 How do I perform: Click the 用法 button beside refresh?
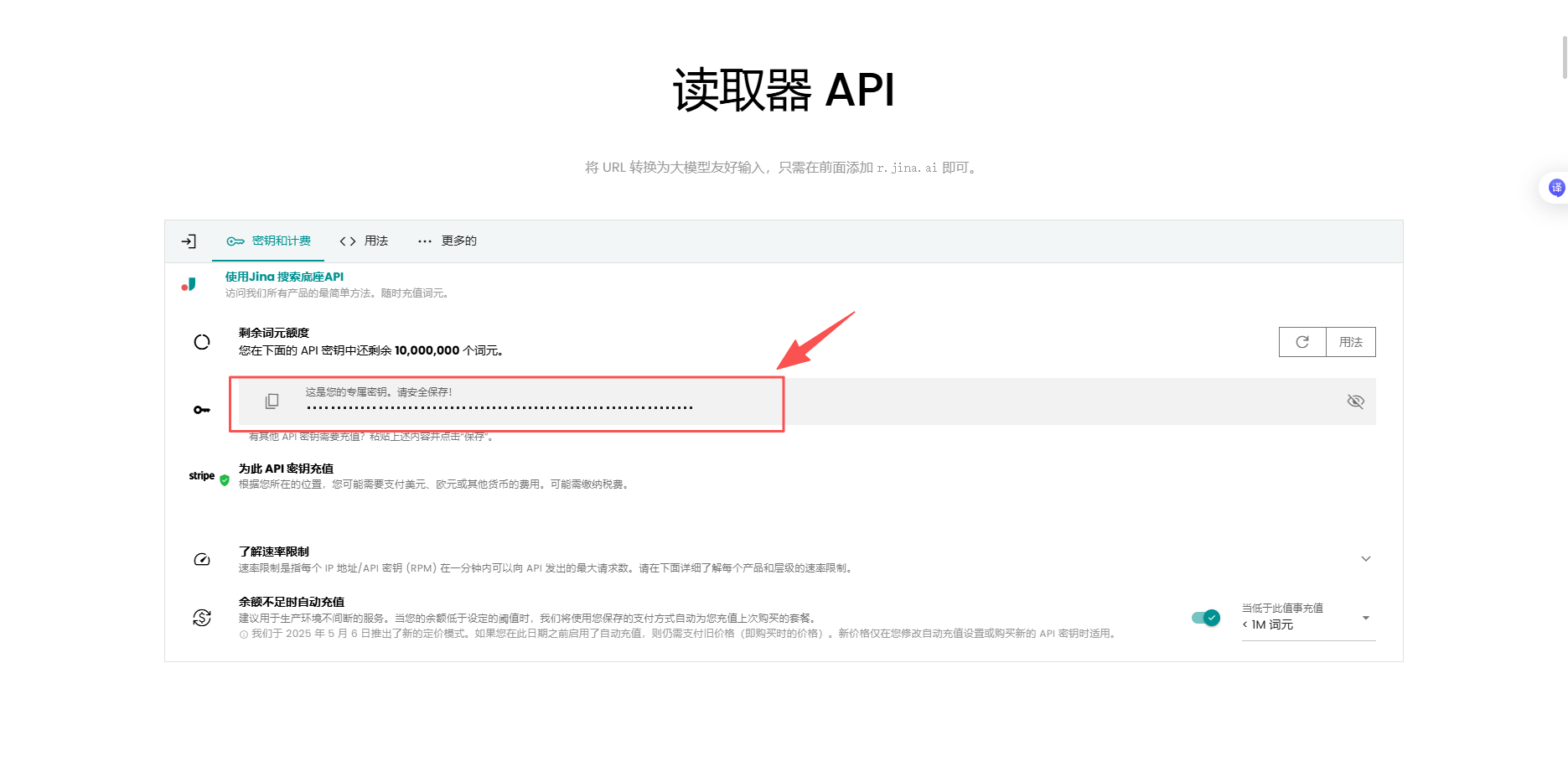1351,342
